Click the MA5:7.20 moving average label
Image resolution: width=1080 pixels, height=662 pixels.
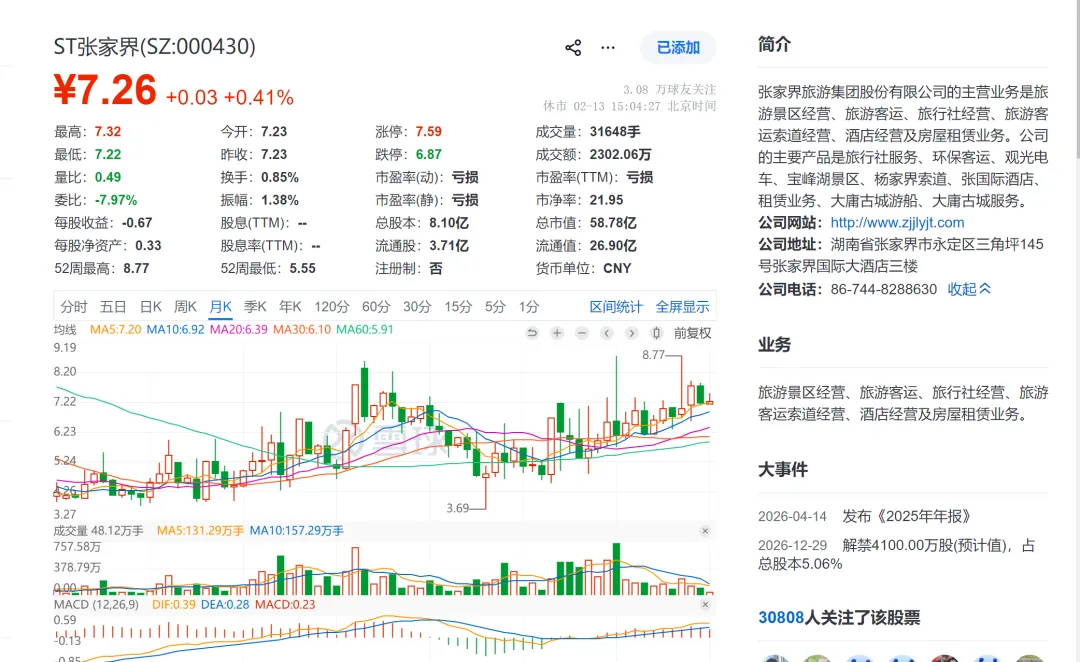point(115,329)
